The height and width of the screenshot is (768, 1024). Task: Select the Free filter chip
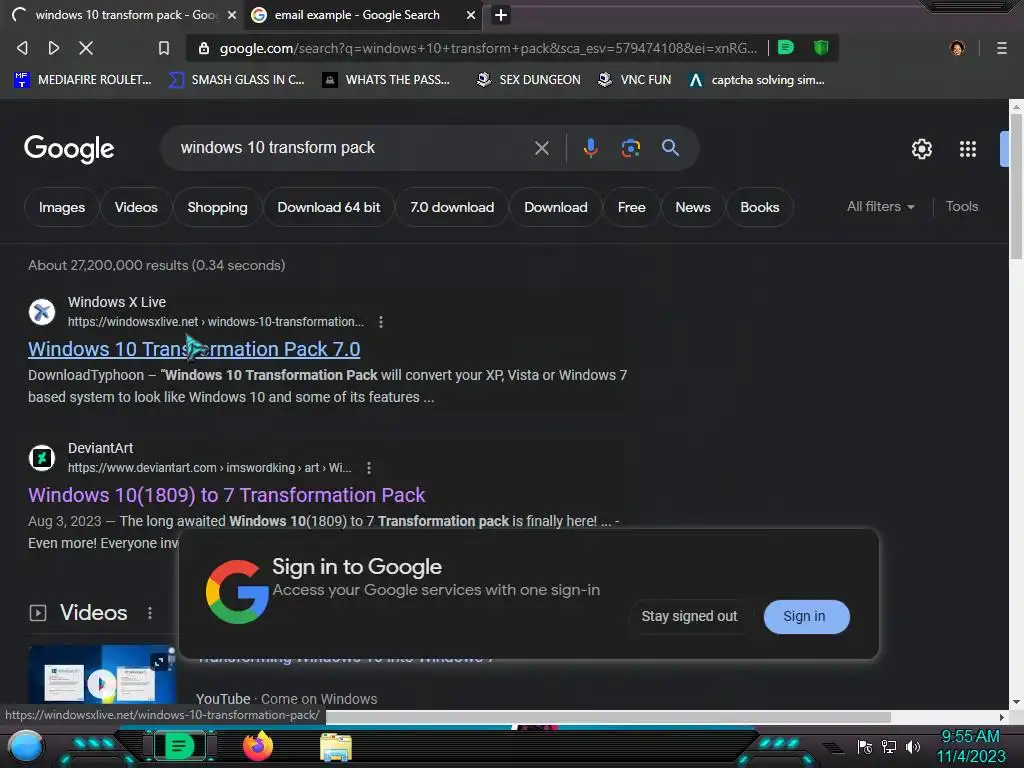[632, 207]
